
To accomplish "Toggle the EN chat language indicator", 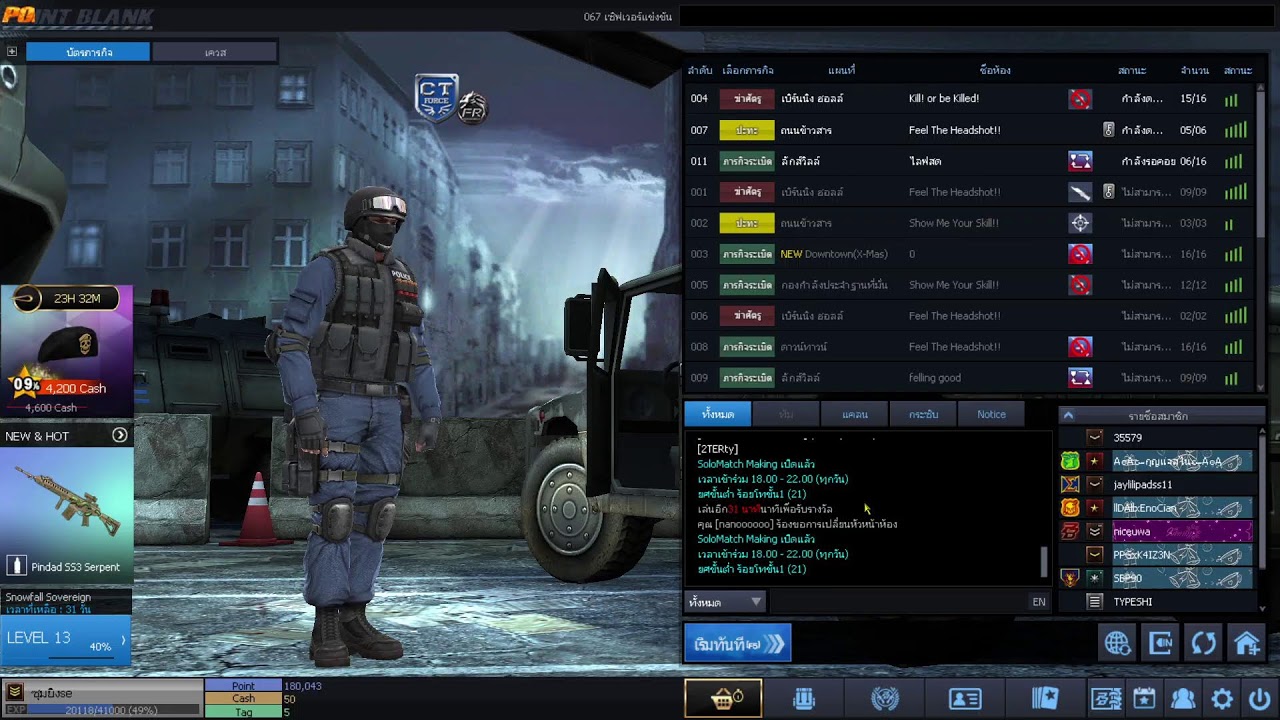I will pos(1039,602).
